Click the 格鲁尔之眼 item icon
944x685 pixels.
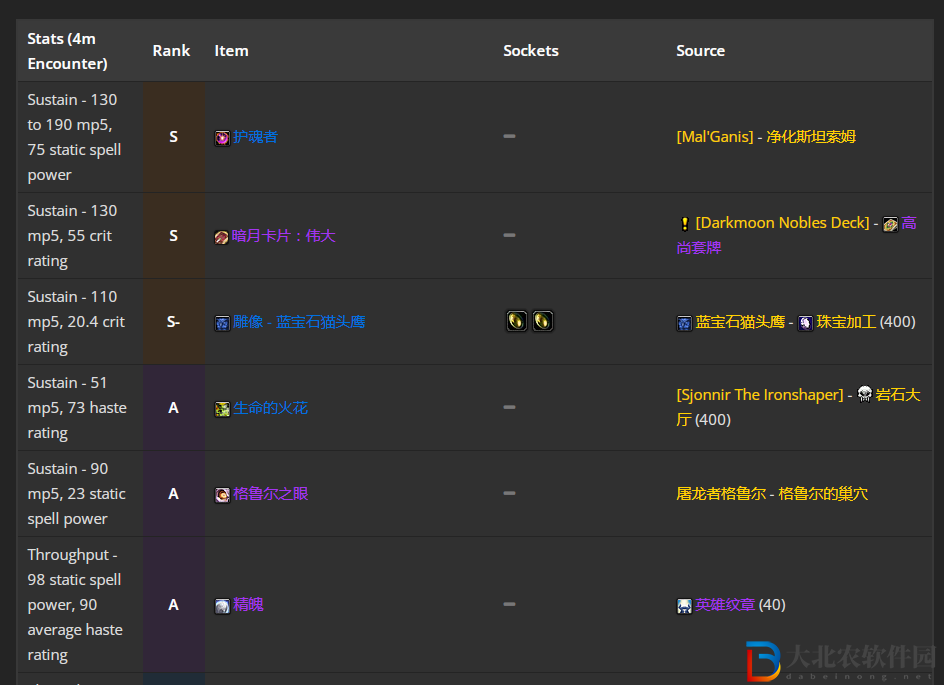[x=222, y=495]
